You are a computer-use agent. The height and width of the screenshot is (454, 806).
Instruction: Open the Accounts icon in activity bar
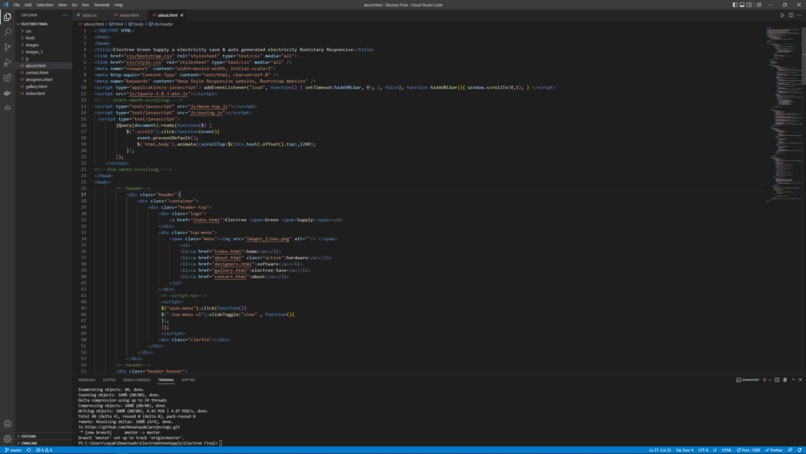click(7, 424)
